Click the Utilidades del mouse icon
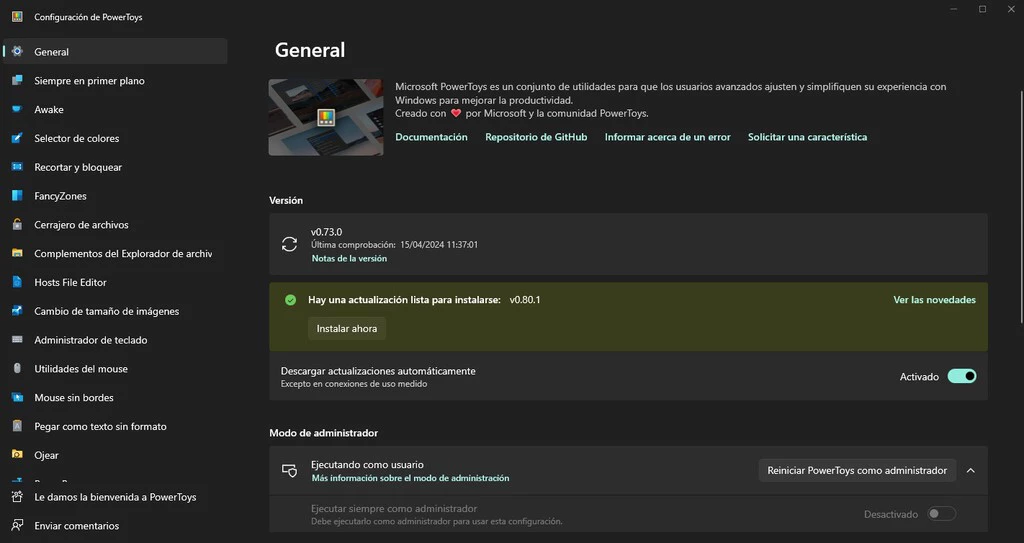 18,368
